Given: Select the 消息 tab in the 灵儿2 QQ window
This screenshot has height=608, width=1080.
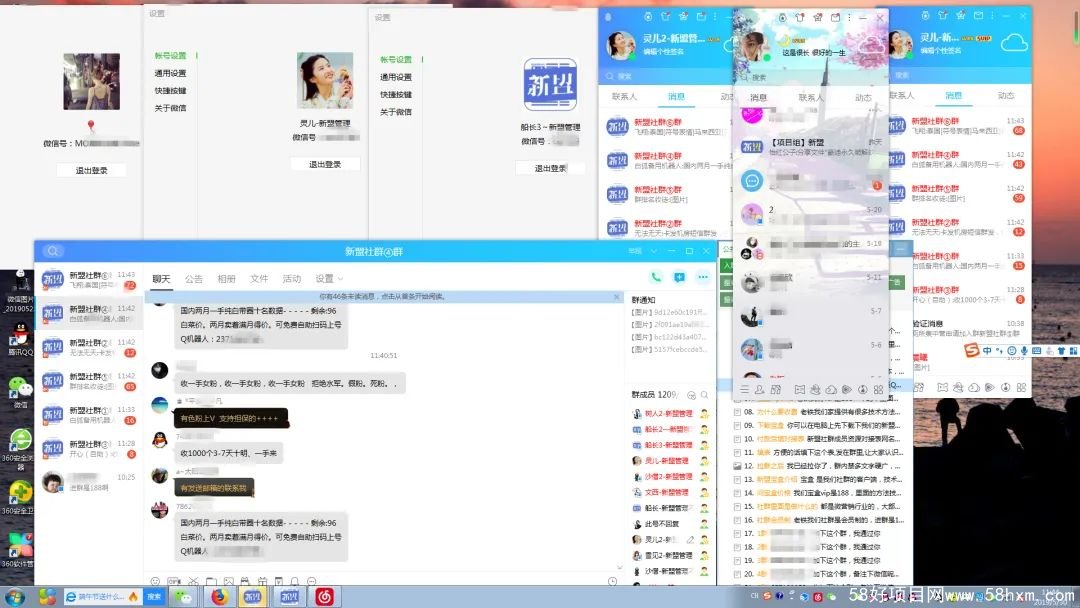Looking at the screenshot, I should click(x=676, y=96).
